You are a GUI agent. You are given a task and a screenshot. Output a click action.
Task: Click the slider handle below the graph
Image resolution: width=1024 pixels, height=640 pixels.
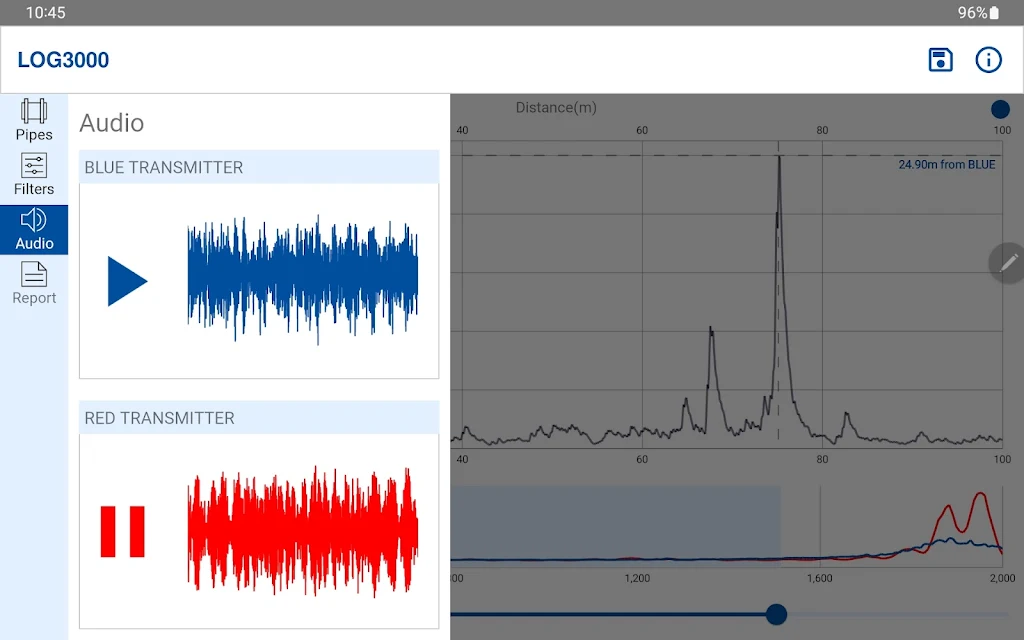pyautogui.click(x=775, y=614)
